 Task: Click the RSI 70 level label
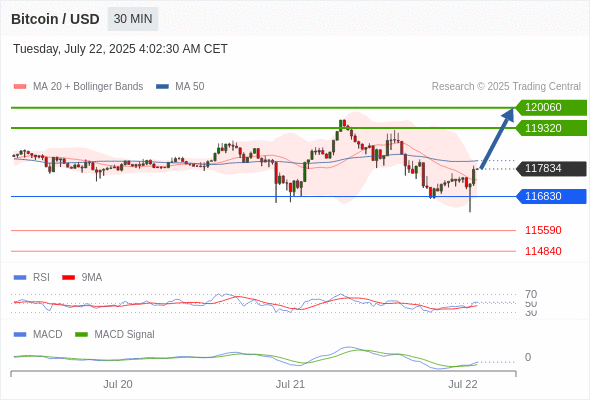point(531,294)
